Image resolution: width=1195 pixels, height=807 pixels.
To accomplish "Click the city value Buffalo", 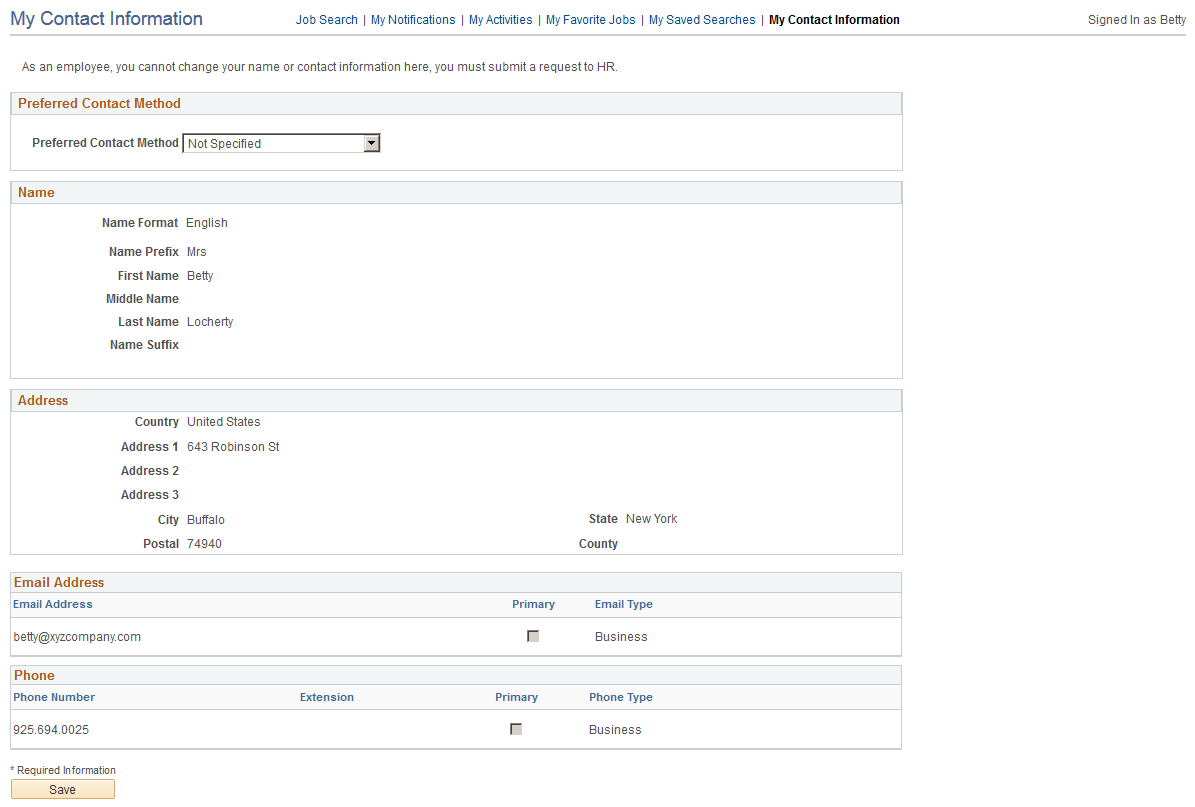I will coord(206,520).
